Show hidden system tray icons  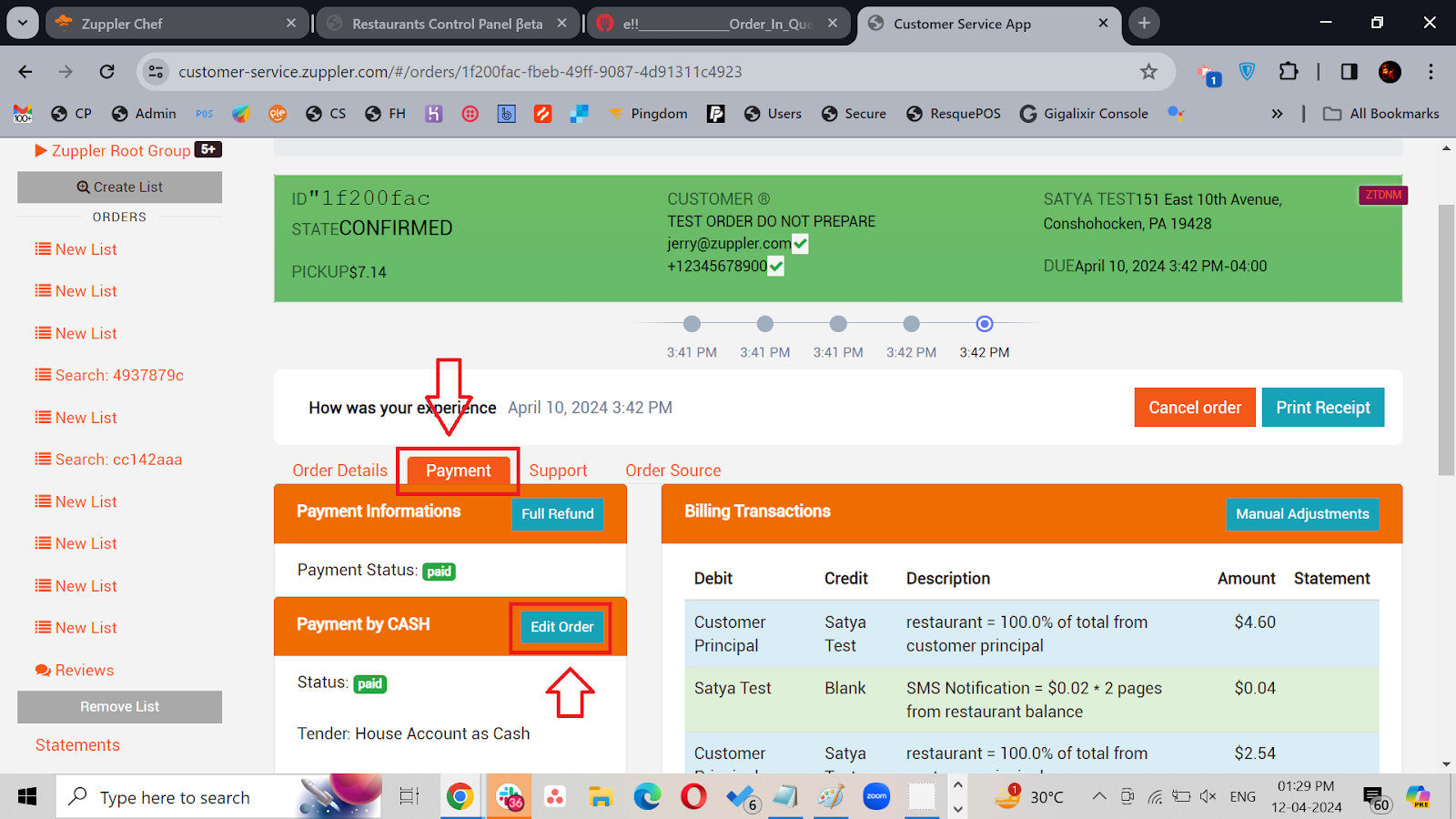click(x=1099, y=797)
